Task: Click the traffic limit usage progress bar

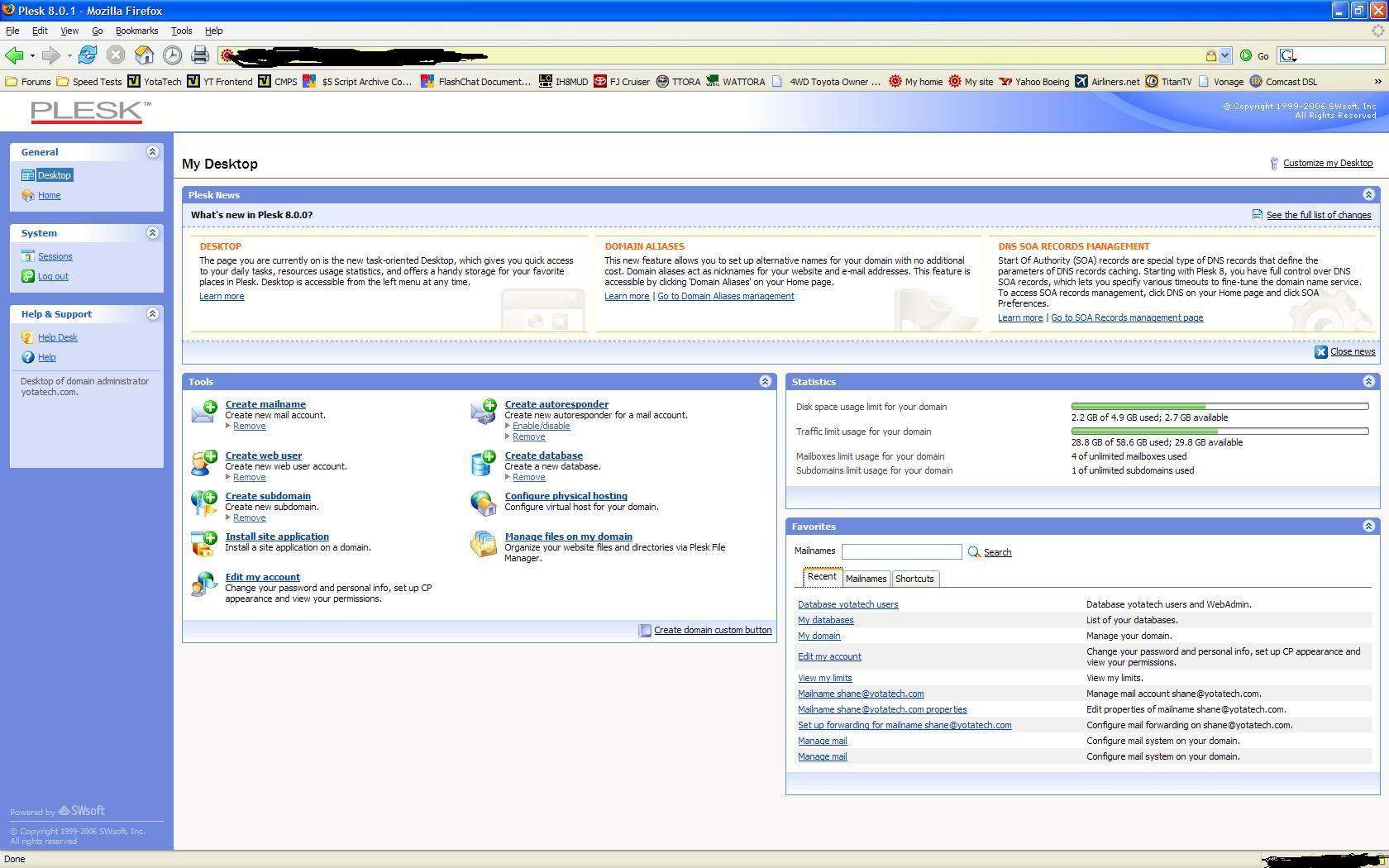Action: (1220, 431)
